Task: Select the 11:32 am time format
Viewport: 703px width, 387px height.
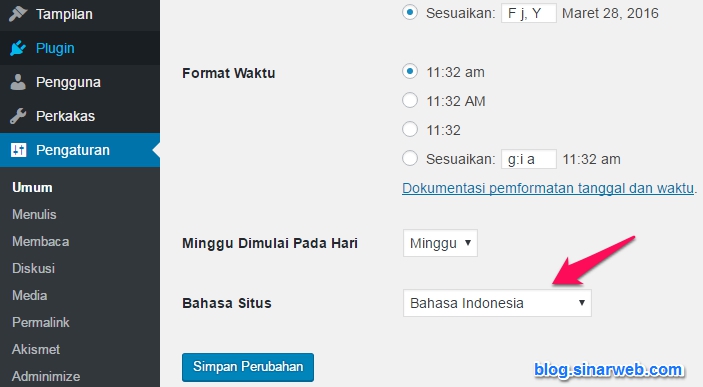Action: click(x=410, y=71)
